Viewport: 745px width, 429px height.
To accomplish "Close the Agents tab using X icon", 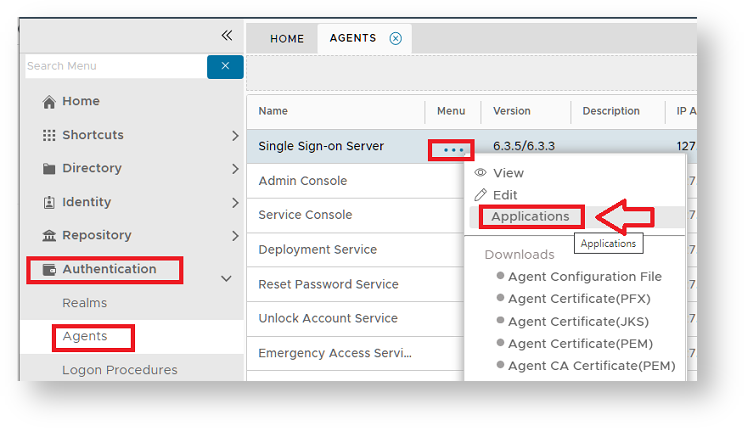I will tap(395, 39).
